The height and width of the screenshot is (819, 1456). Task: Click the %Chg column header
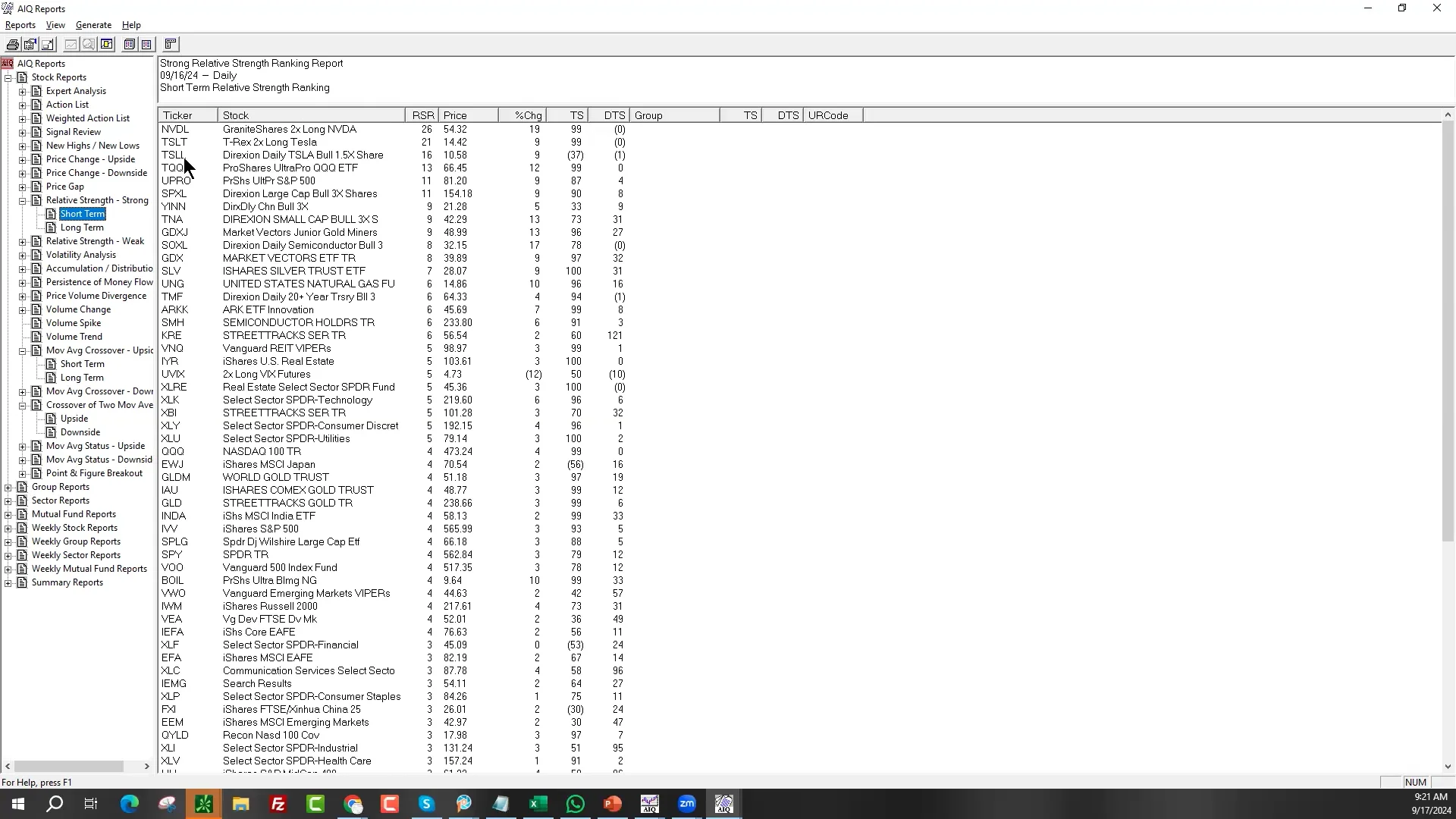click(528, 115)
